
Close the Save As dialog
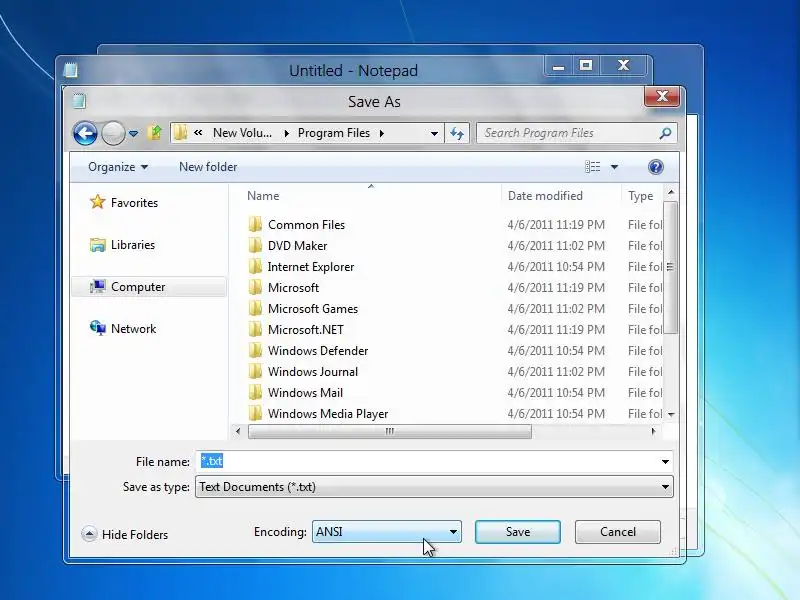coord(662,96)
